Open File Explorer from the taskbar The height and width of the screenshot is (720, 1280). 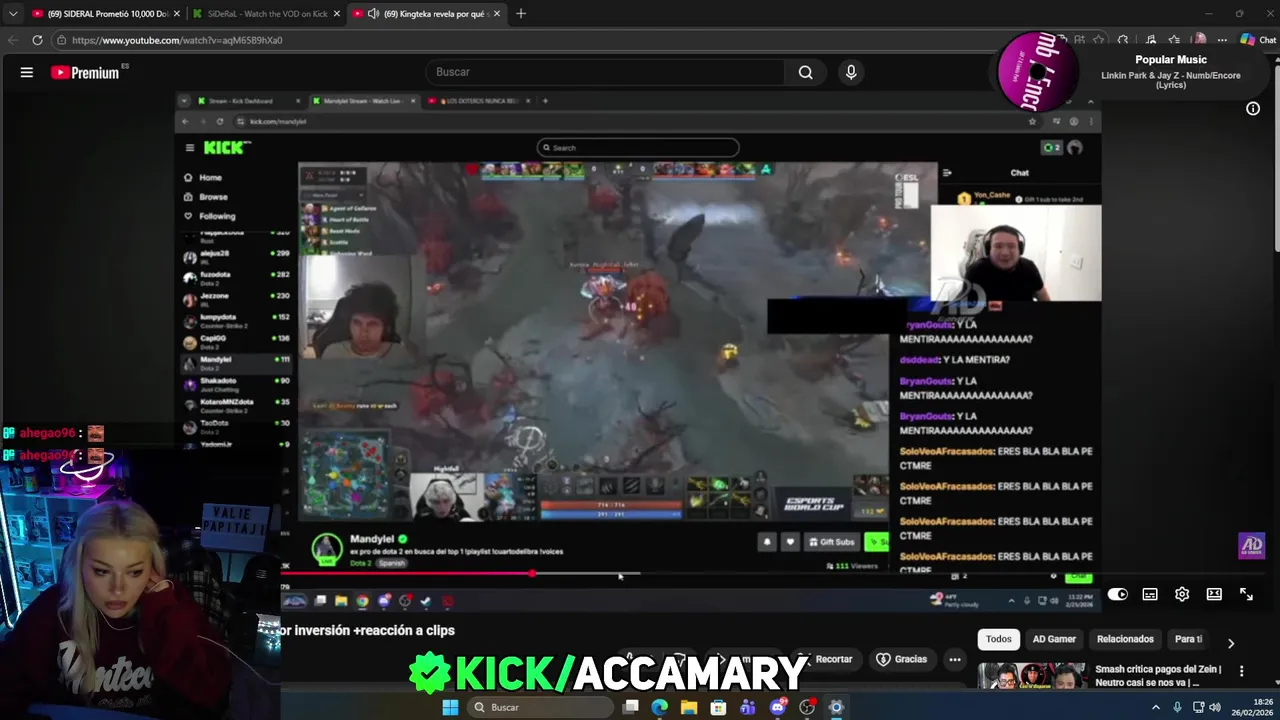689,707
